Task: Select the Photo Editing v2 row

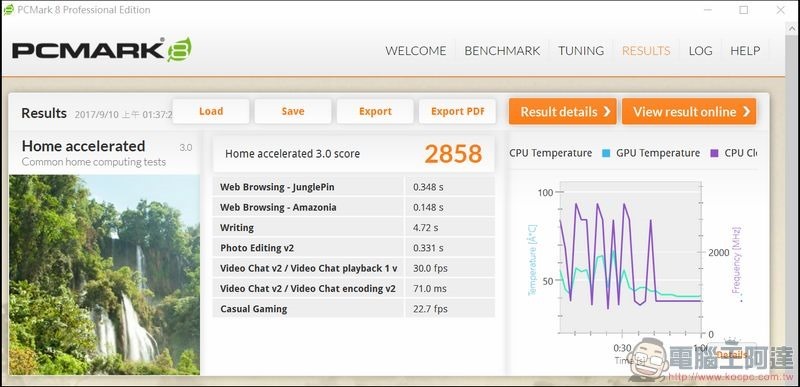Action: click(354, 248)
